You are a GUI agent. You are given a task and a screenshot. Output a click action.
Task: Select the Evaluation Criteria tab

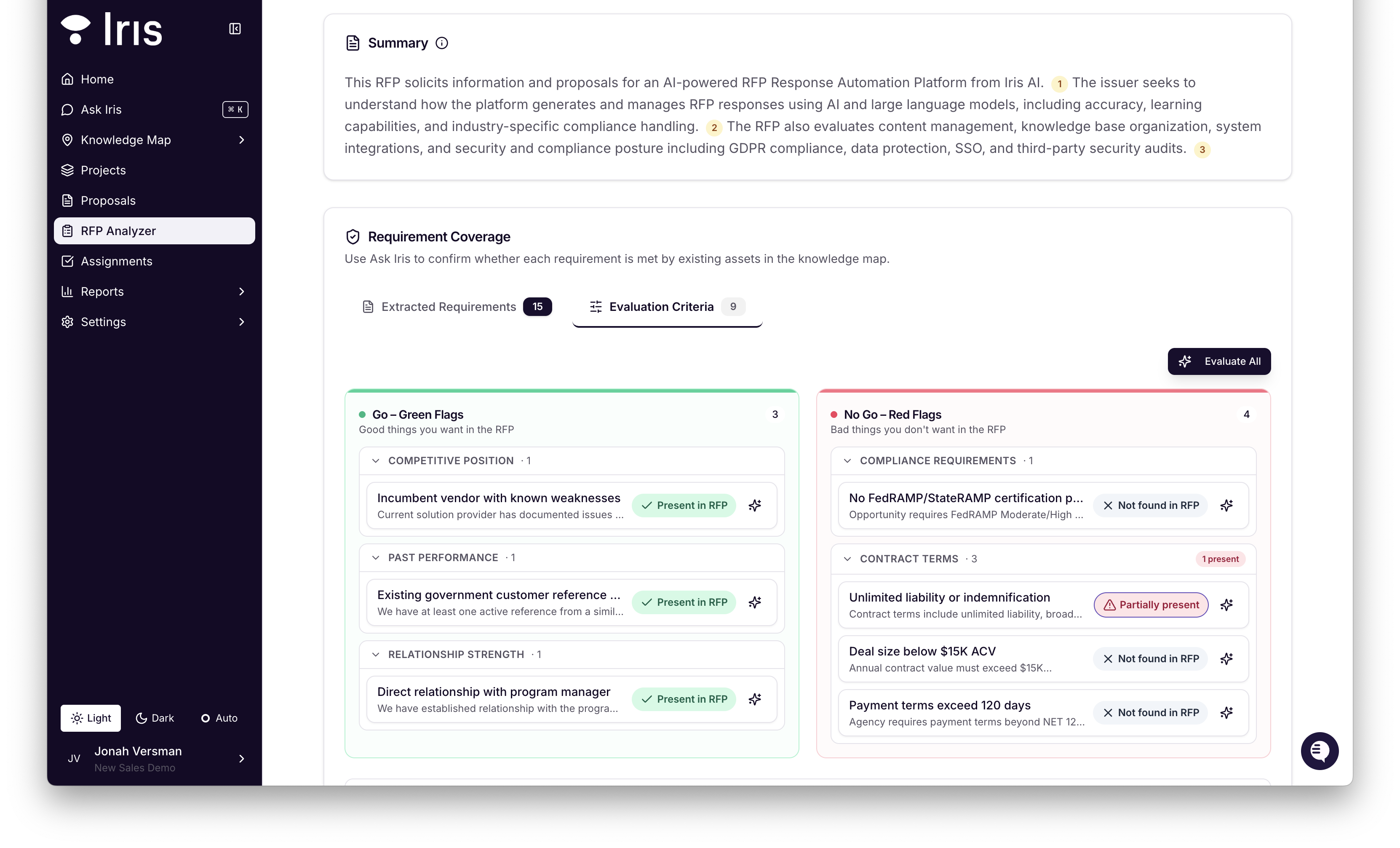667,307
